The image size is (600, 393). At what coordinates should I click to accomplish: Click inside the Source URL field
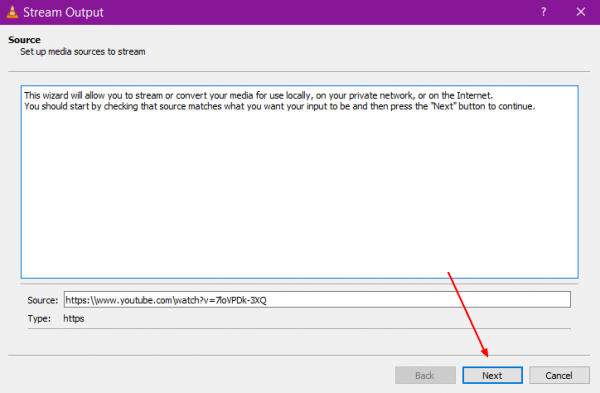(x=317, y=300)
